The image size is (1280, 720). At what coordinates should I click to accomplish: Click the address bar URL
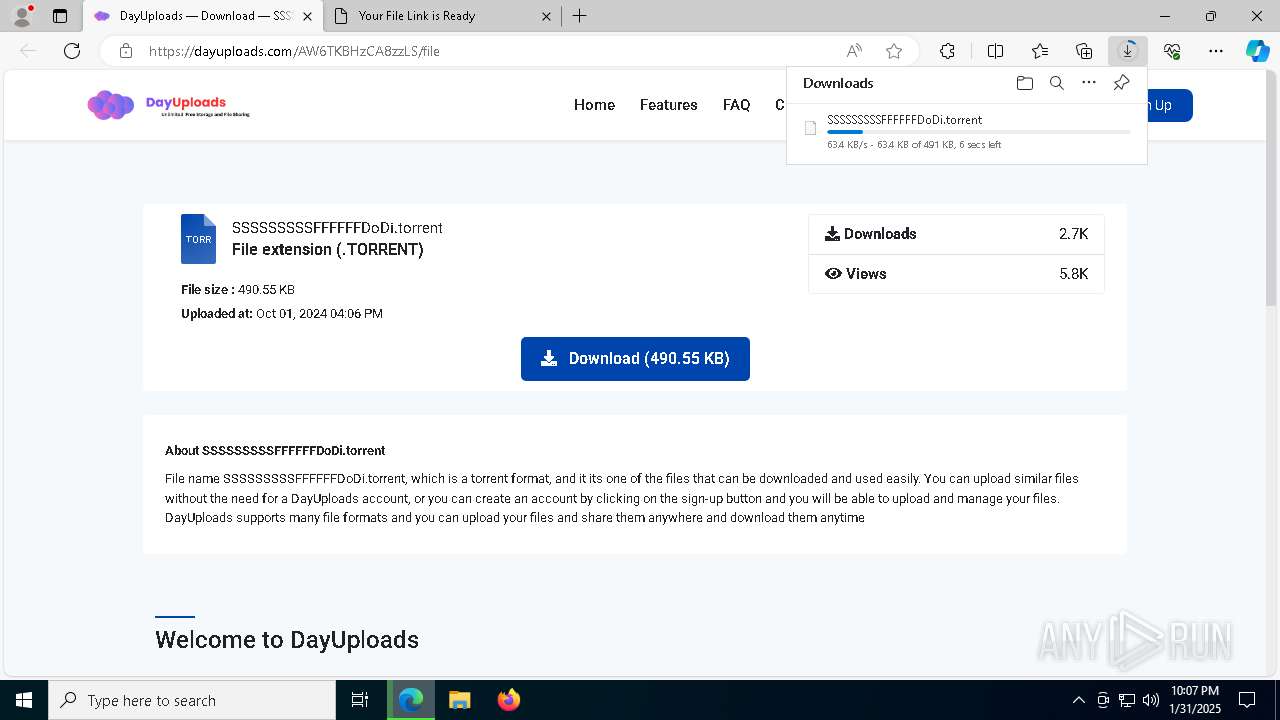[294, 51]
